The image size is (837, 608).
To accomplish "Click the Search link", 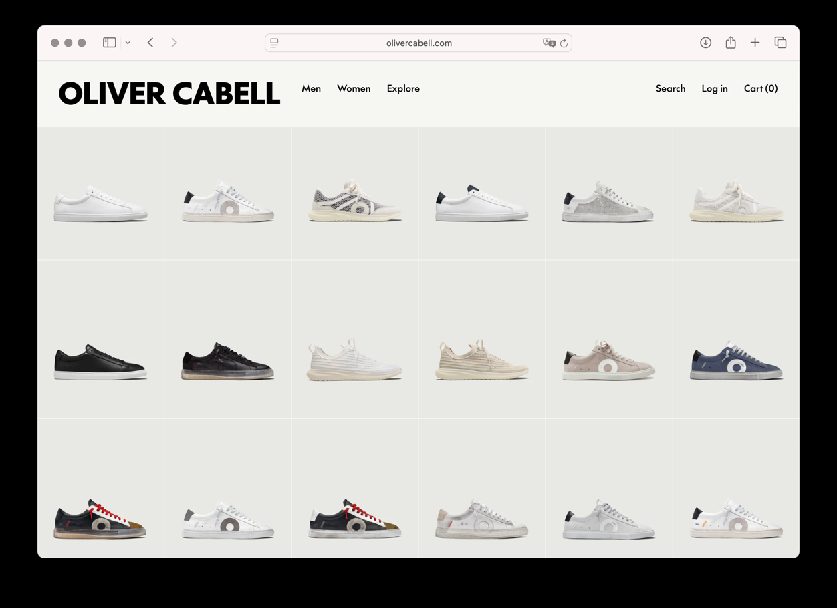I will pyautogui.click(x=670, y=89).
